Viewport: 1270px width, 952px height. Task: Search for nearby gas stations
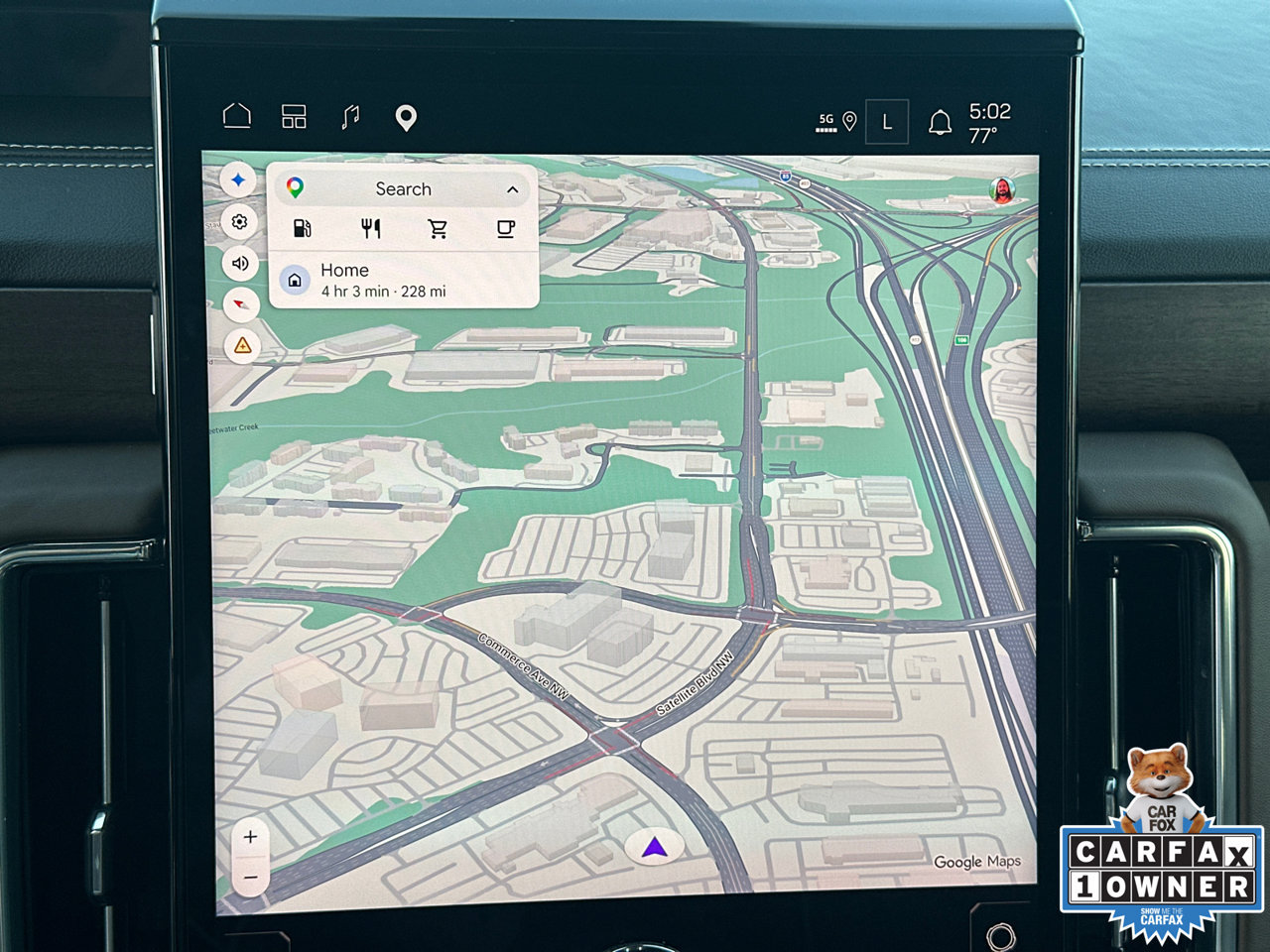pyautogui.click(x=303, y=229)
